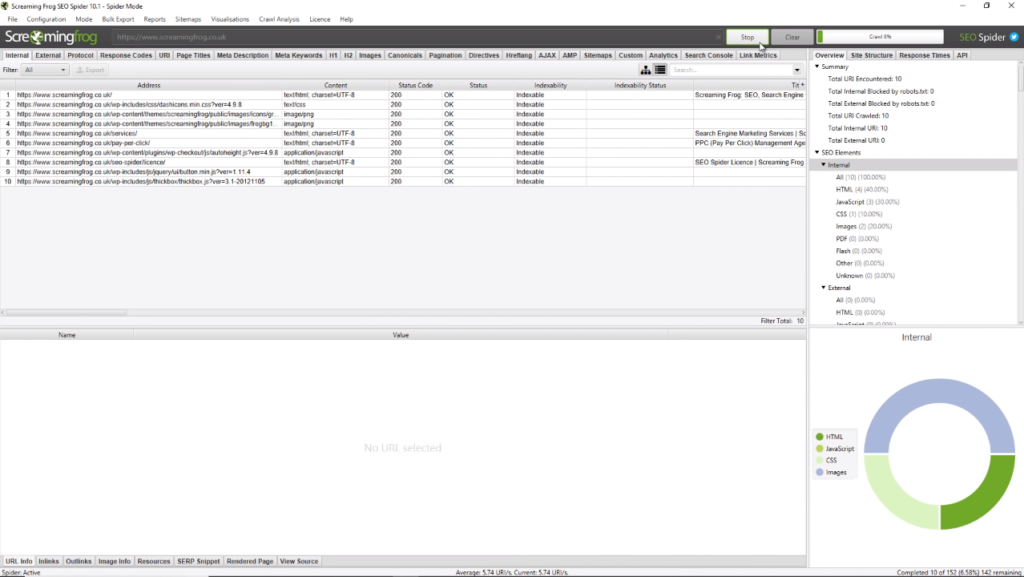Stop the crawl
The image size is (1024, 577).
(x=747, y=37)
